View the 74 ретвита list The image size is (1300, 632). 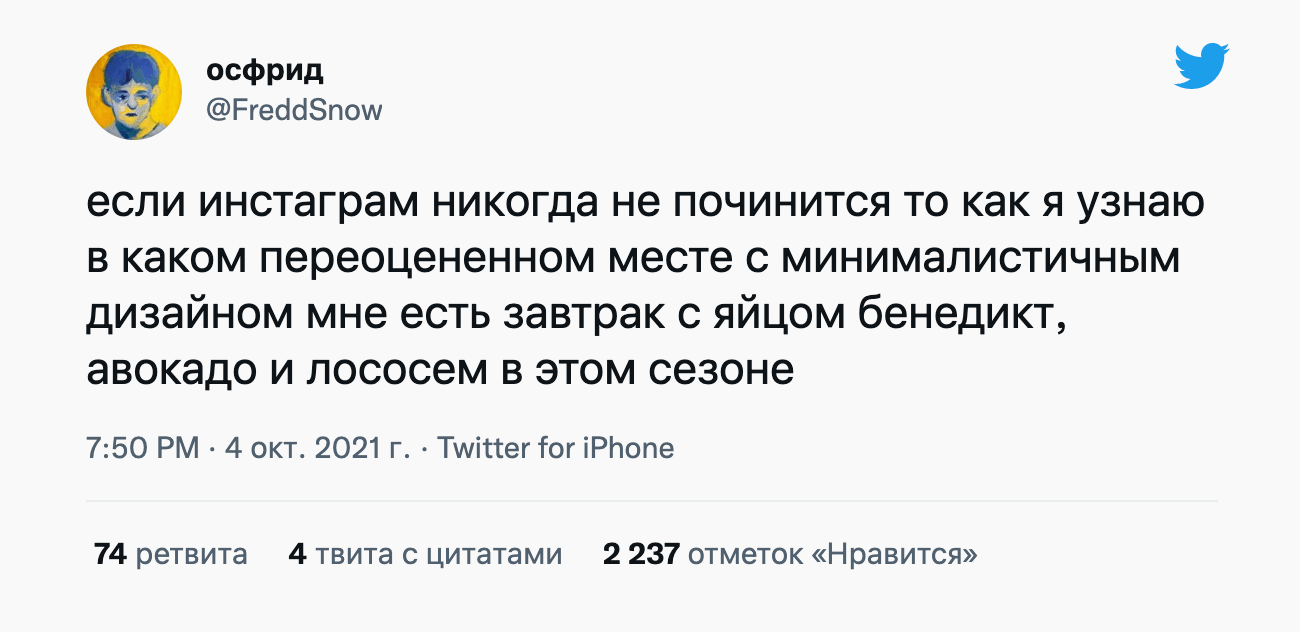(170, 553)
